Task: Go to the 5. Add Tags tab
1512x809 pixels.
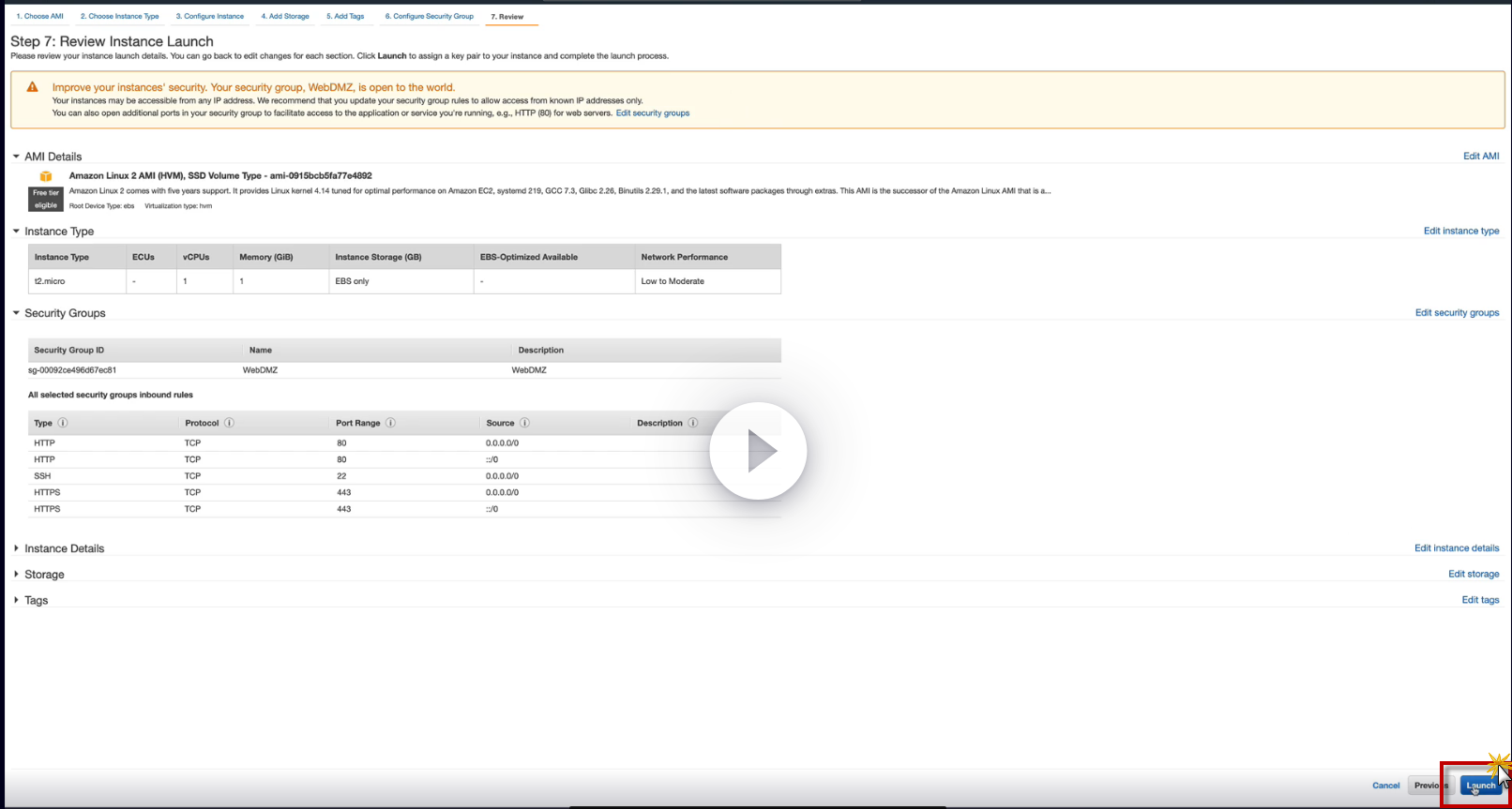Action: coord(345,16)
